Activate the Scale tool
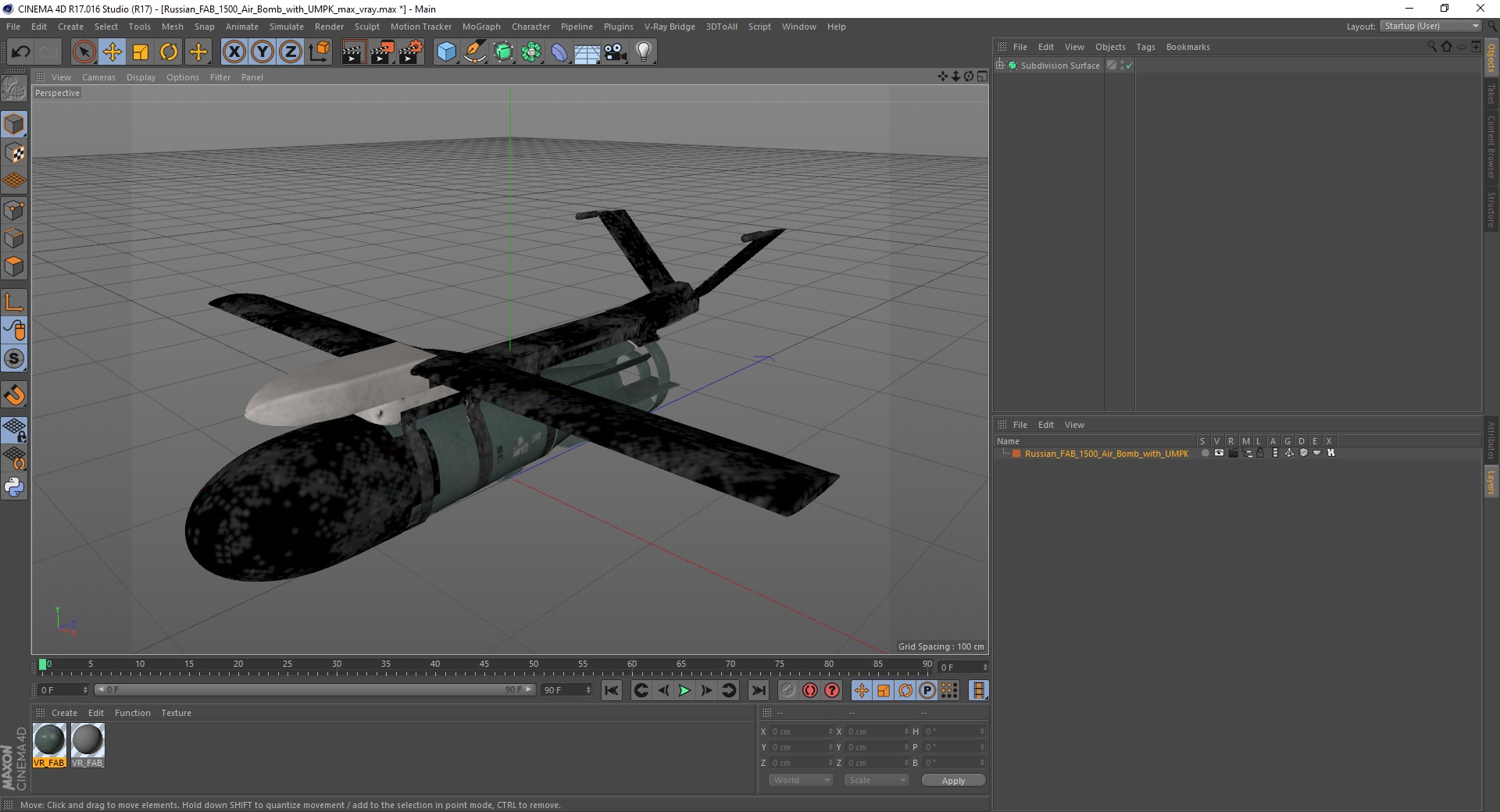Viewport: 1500px width, 812px height. coord(141,52)
